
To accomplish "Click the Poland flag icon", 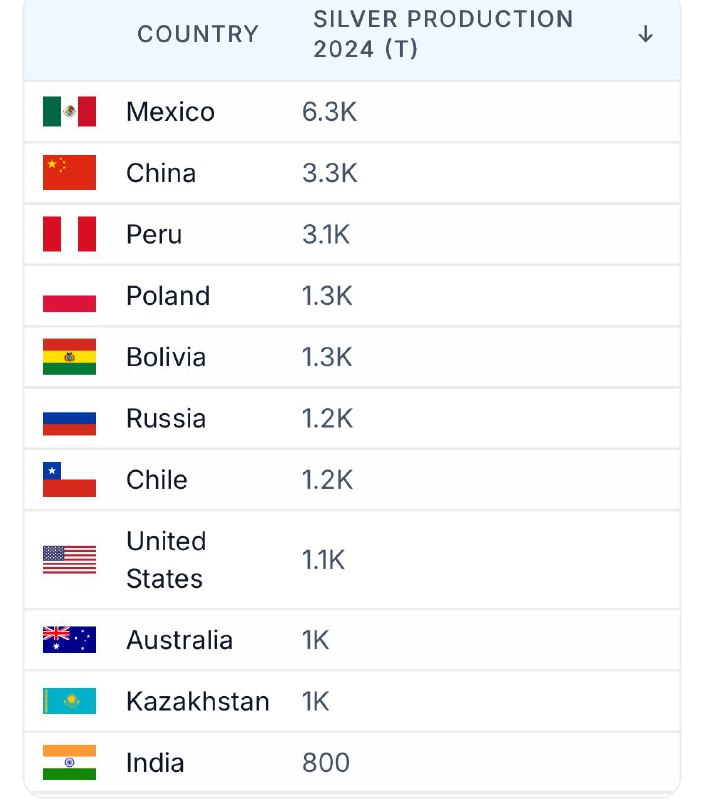I will 69,296.
